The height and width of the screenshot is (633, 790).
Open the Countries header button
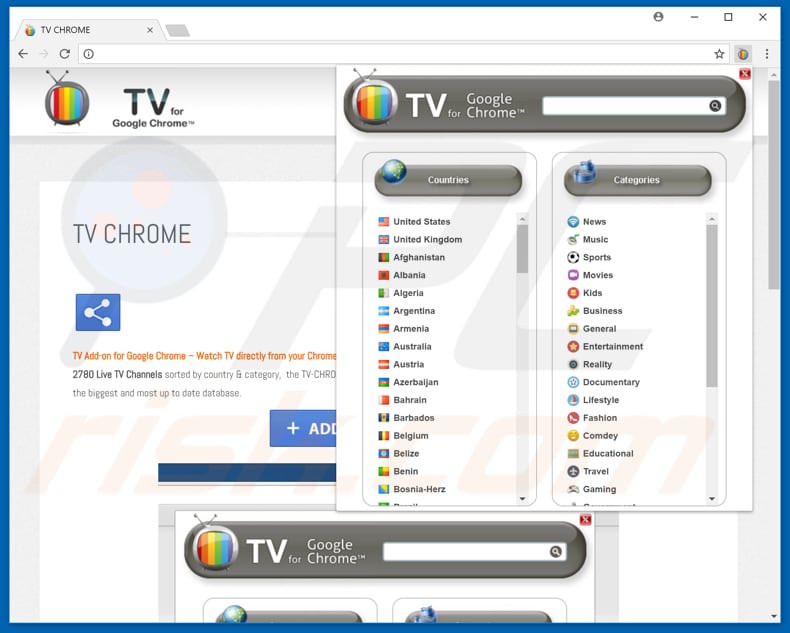[448, 180]
